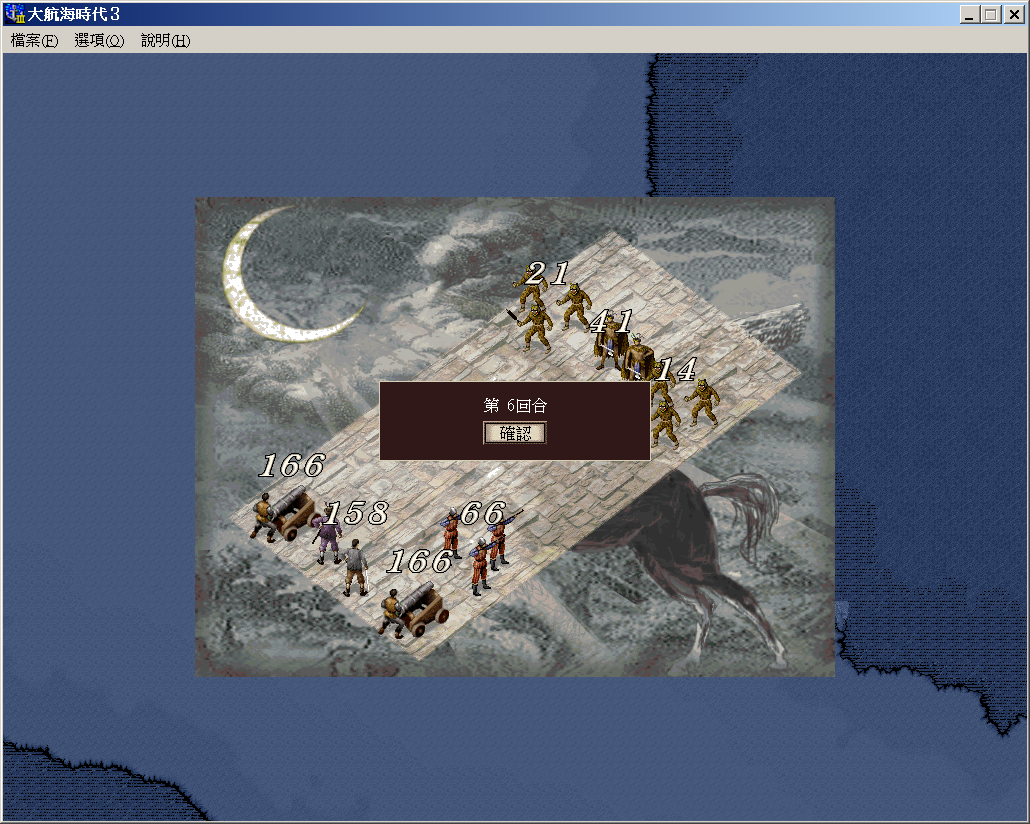Click the game icon in the title bar
This screenshot has width=1030, height=824.
point(14,14)
